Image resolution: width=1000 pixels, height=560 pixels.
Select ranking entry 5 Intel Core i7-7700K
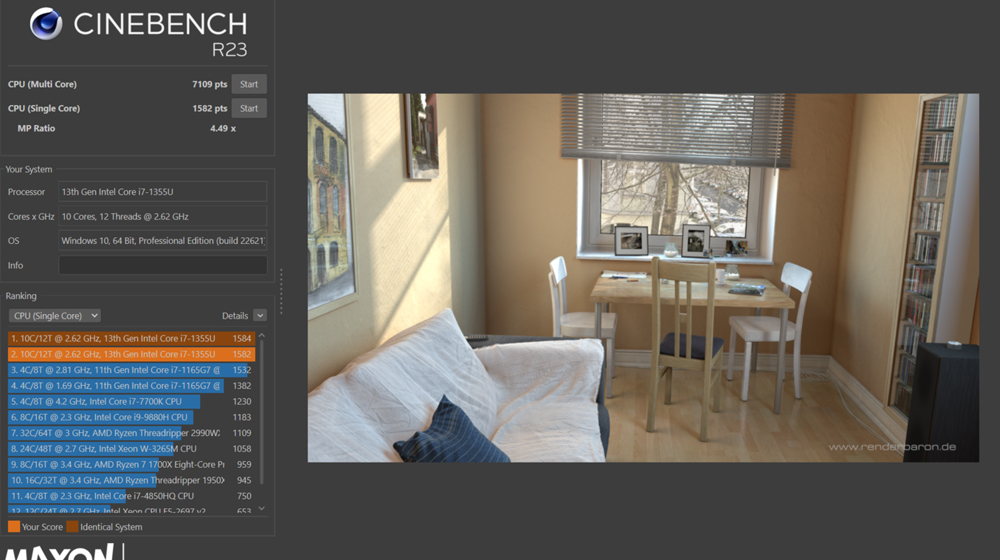[x=131, y=402]
